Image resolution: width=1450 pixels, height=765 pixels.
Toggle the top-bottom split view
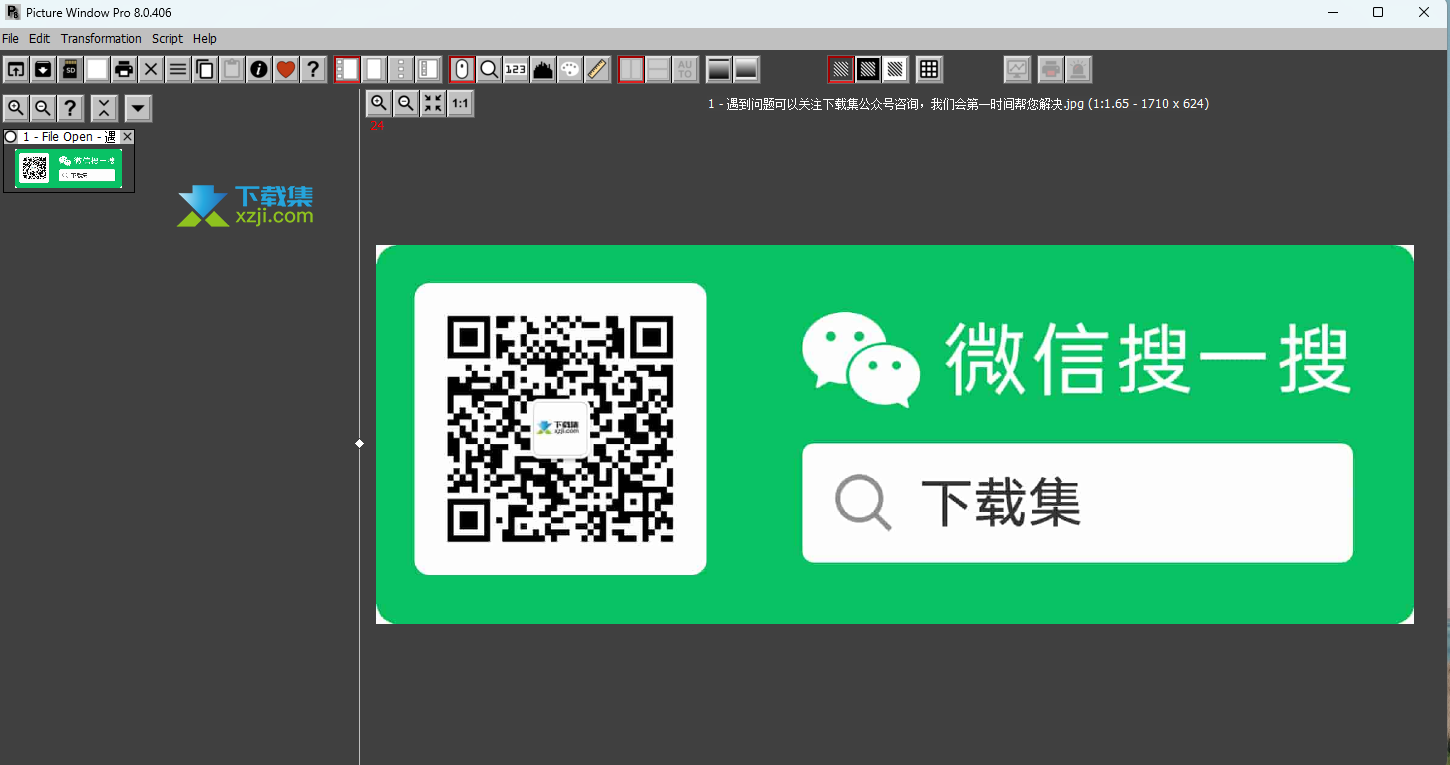click(658, 69)
